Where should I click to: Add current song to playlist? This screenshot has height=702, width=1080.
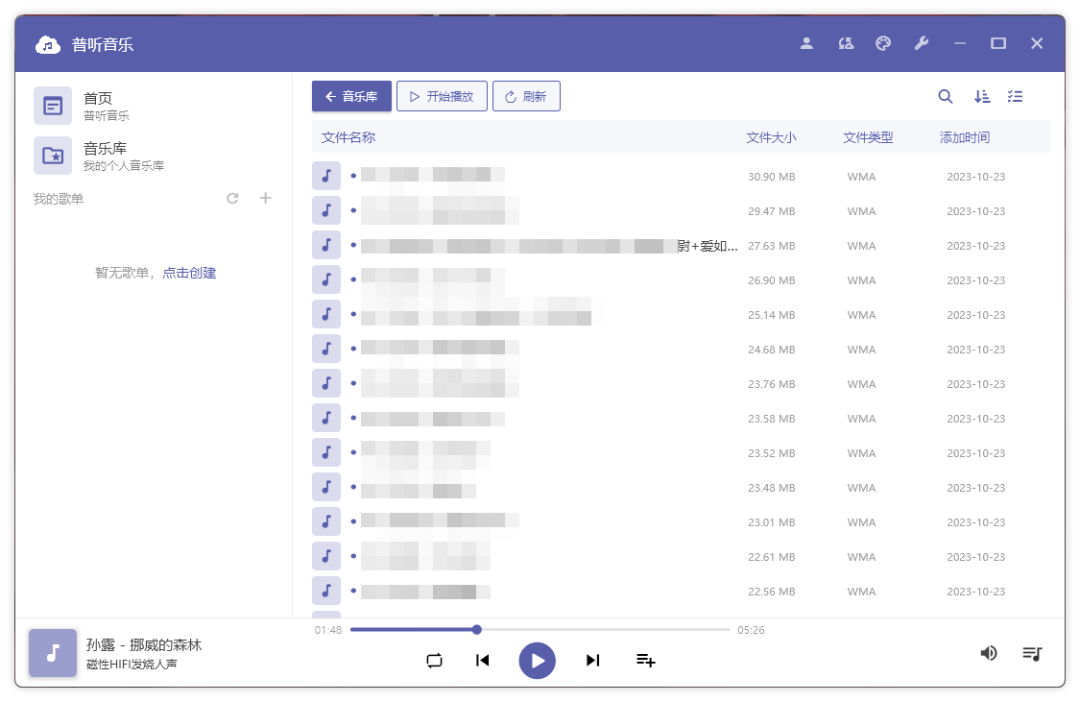[x=646, y=660]
